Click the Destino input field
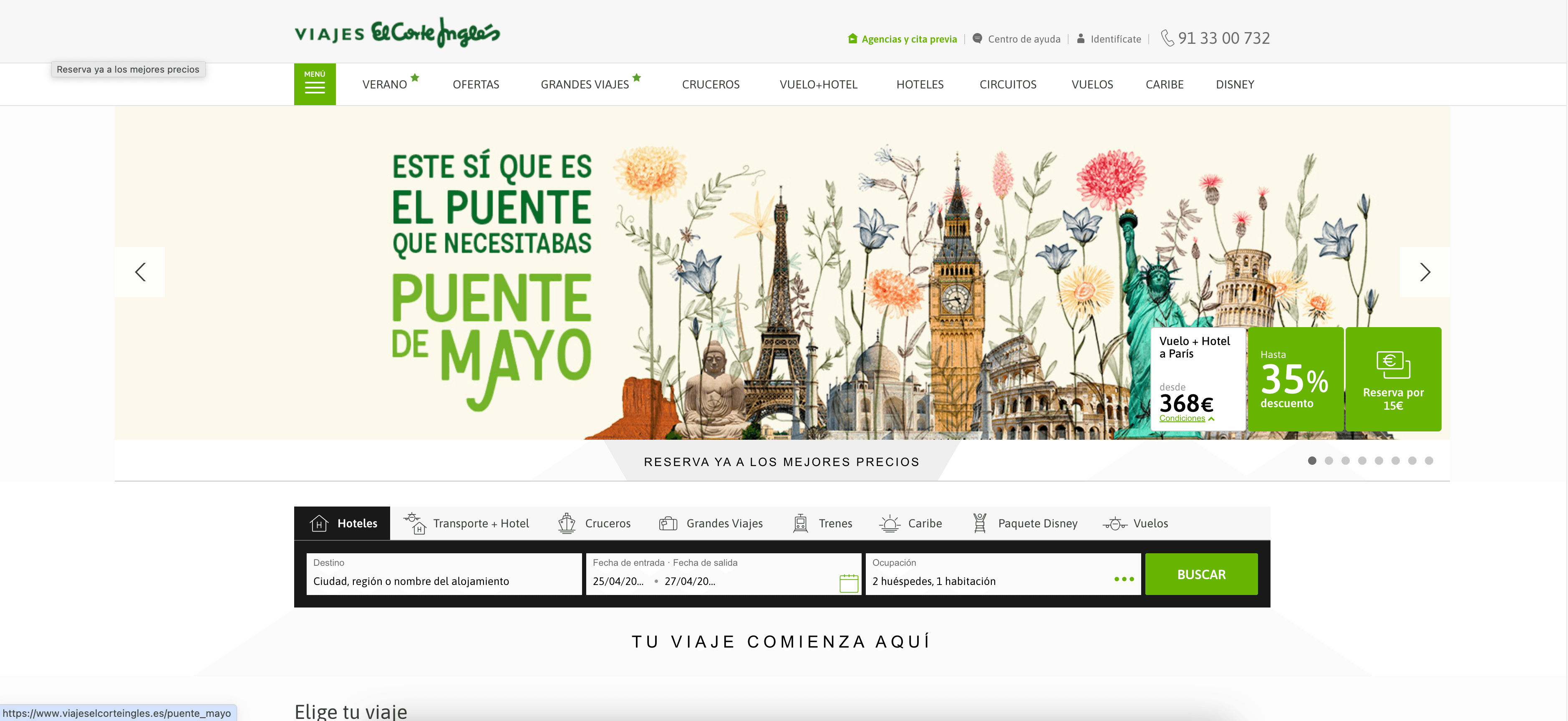This screenshot has width=1568, height=721. pos(444,580)
